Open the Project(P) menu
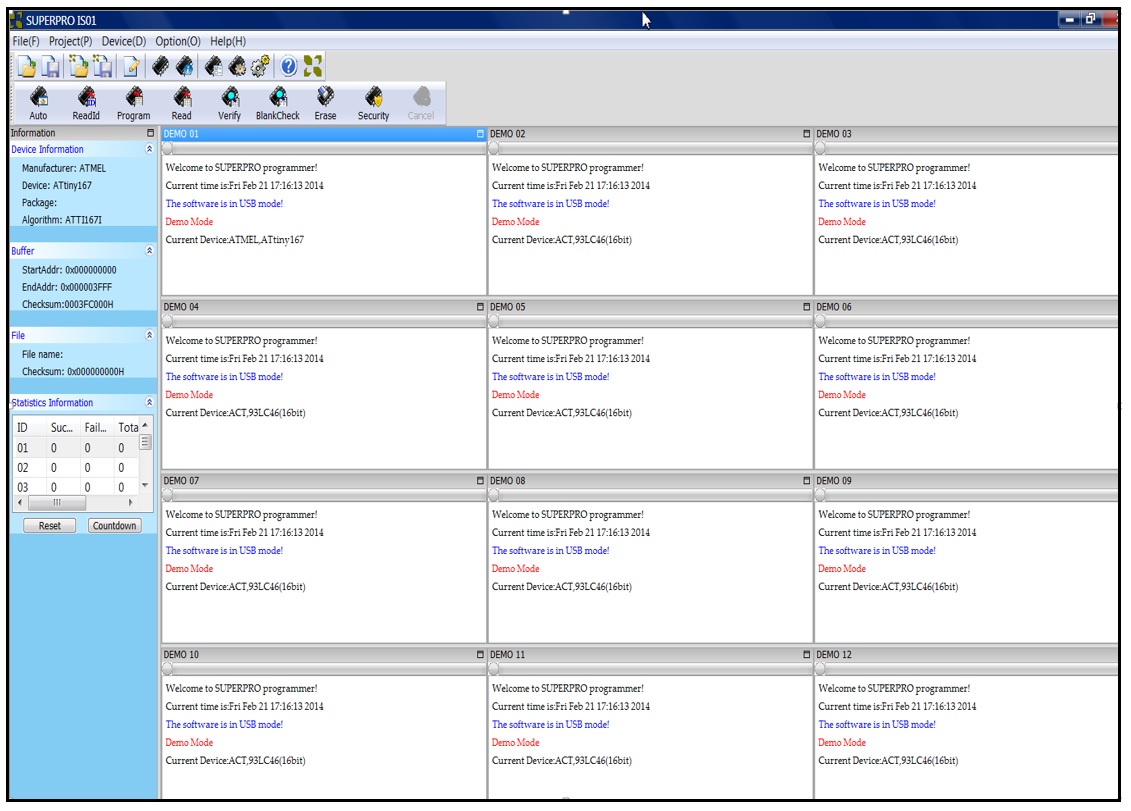The width and height of the screenshot is (1131, 811). coord(70,41)
